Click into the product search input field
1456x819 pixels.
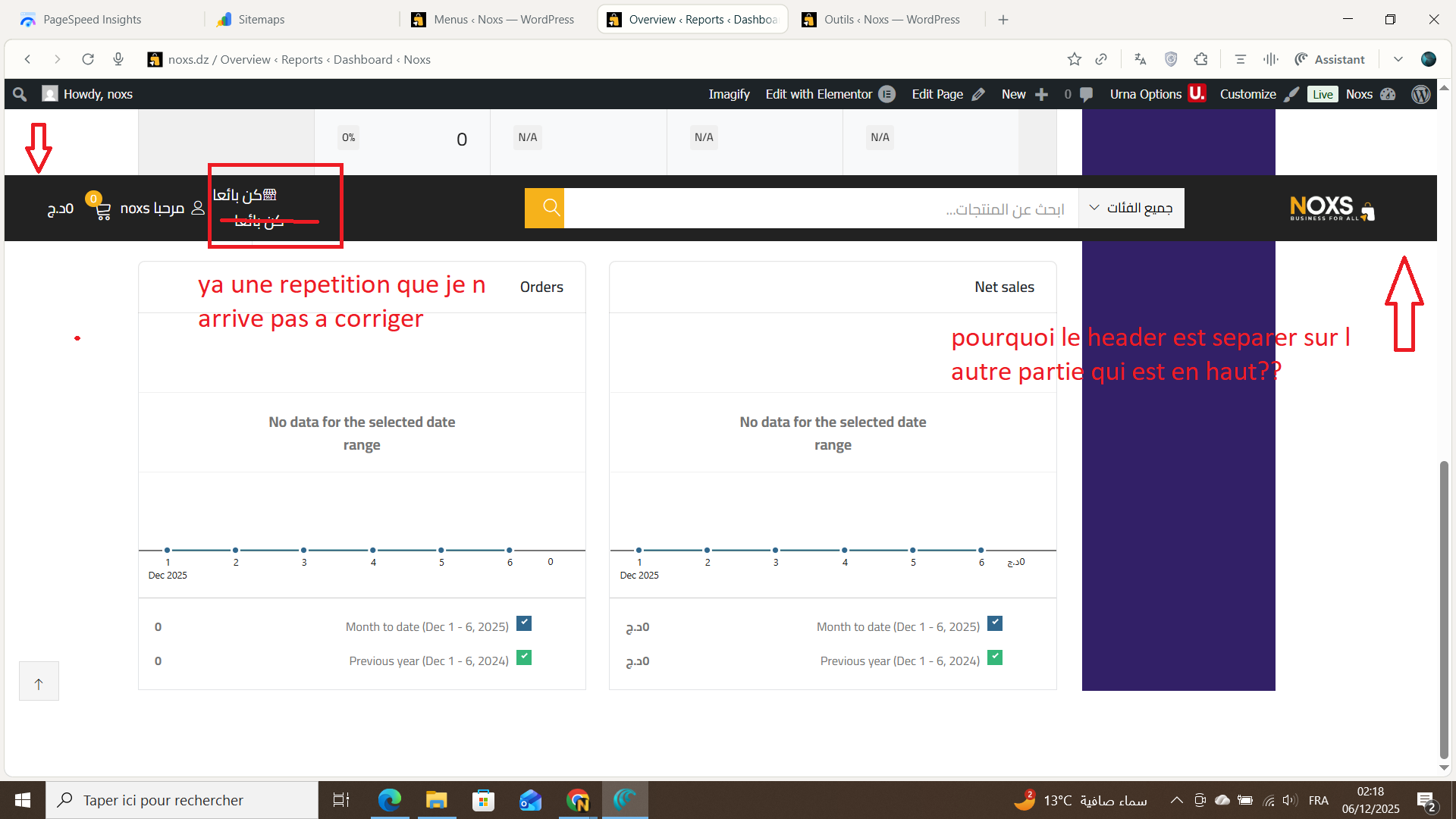(x=819, y=209)
